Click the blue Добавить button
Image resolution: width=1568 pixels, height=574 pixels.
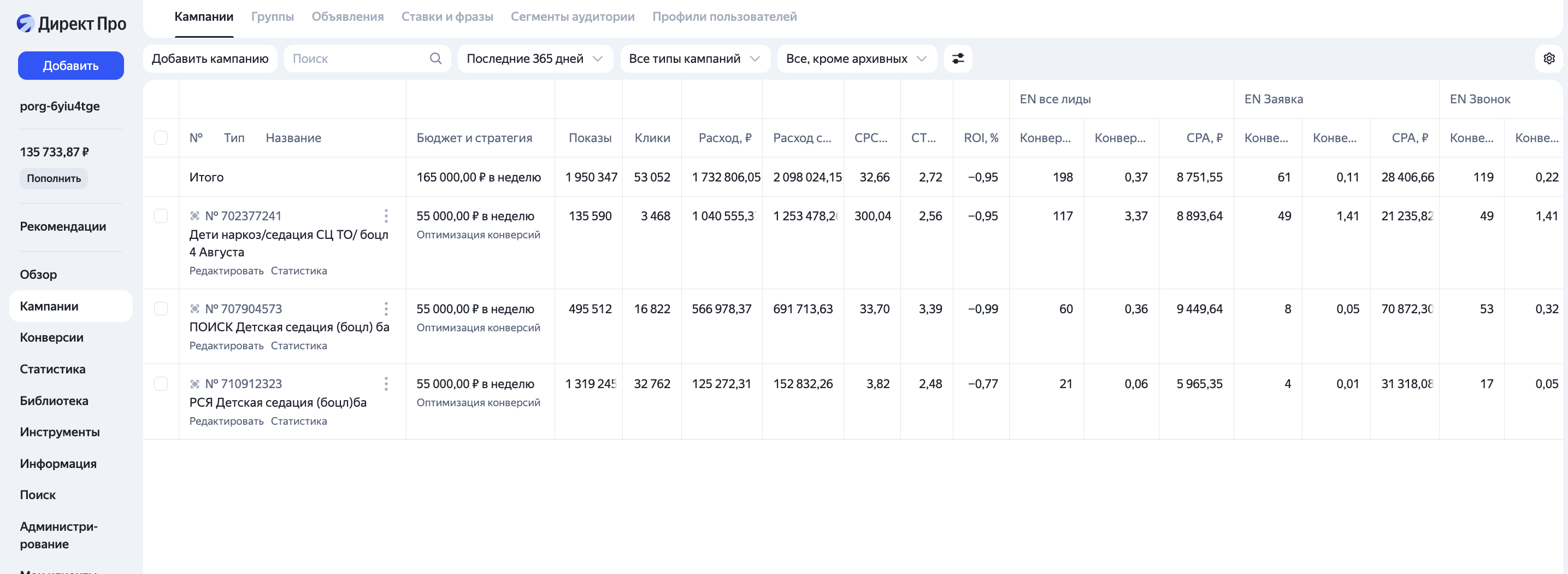click(70, 65)
